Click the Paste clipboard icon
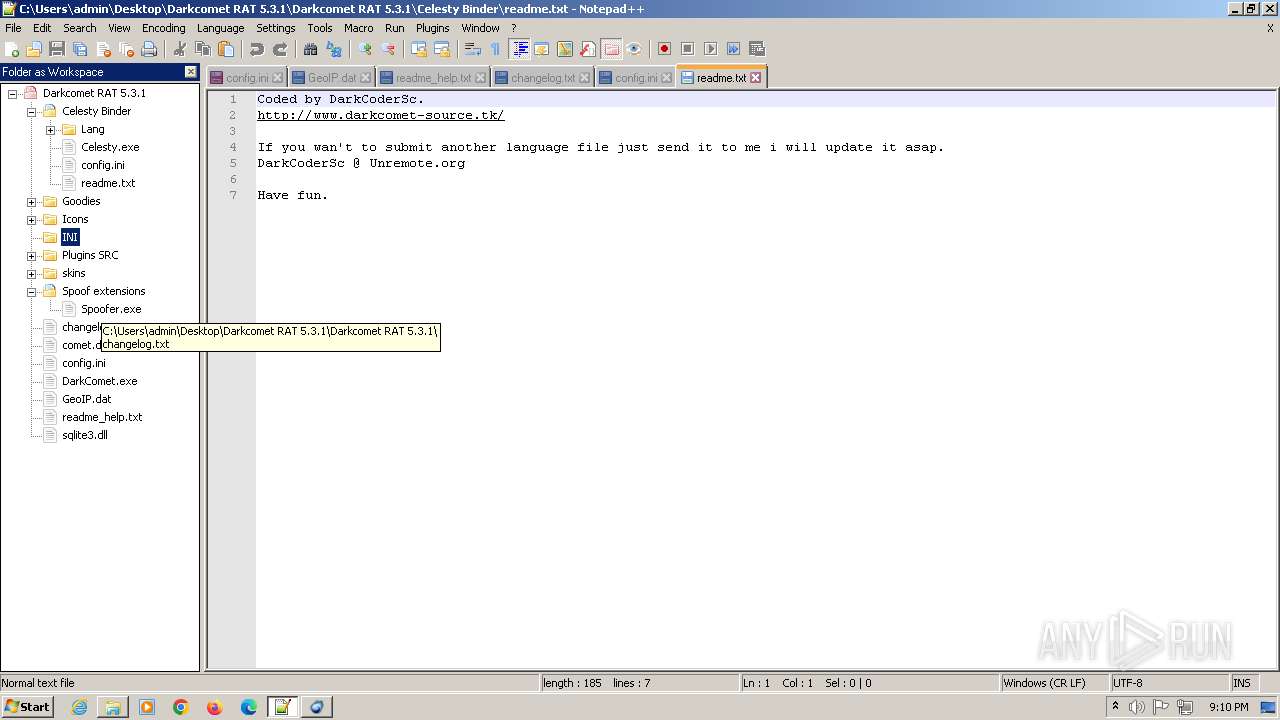Viewport: 1280px width, 720px height. pos(226,49)
